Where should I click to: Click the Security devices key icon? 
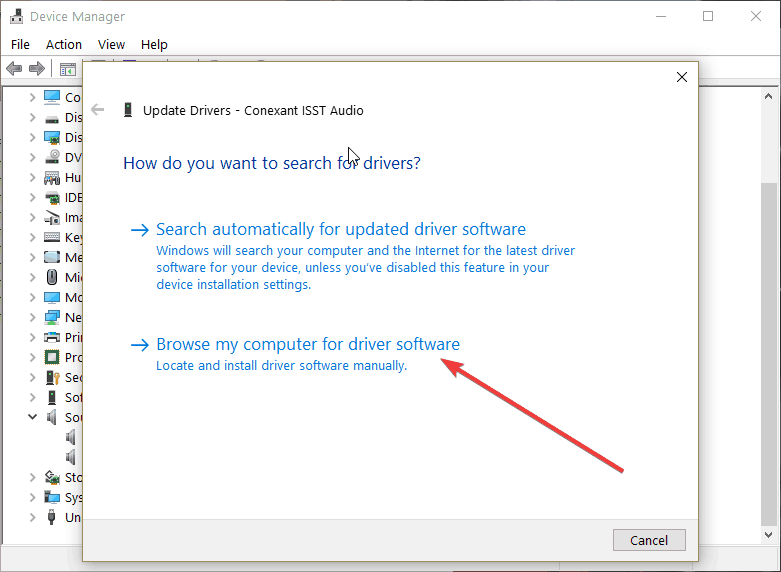click(52, 377)
